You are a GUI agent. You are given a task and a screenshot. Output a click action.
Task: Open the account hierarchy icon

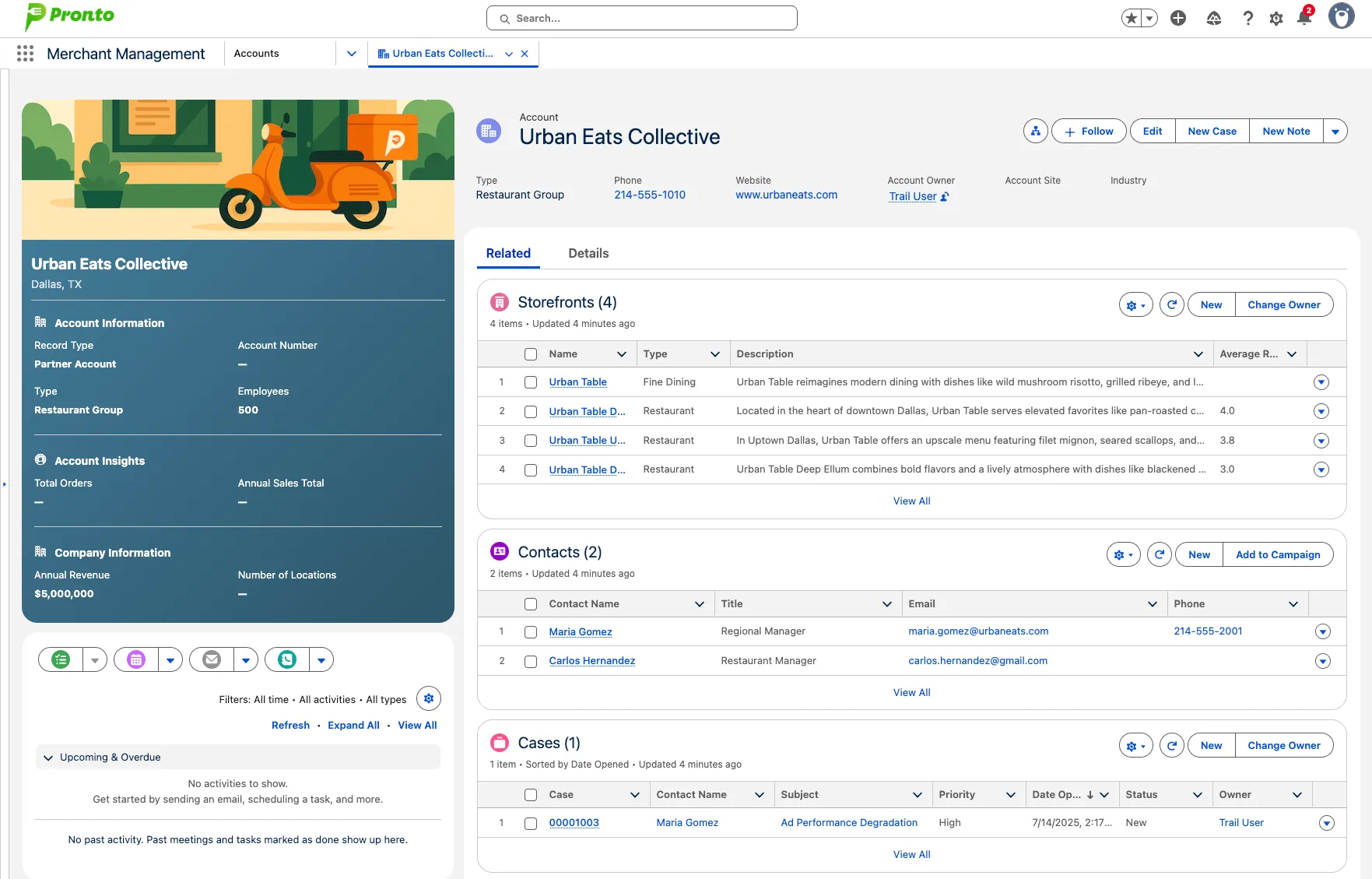tap(1035, 132)
